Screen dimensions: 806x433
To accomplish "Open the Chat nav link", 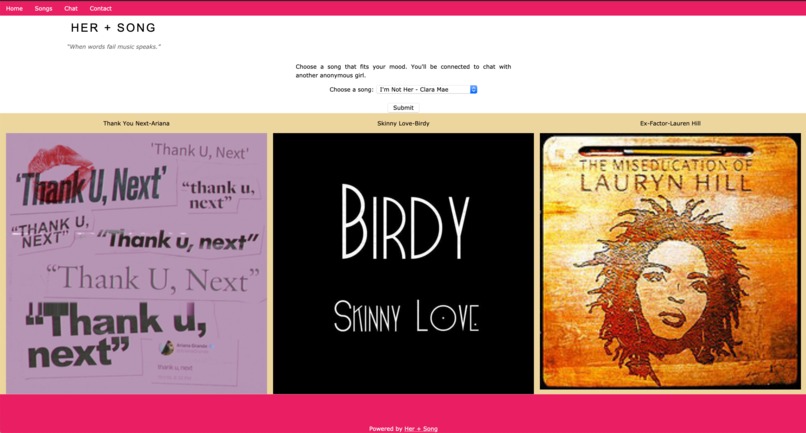I will tap(71, 8).
